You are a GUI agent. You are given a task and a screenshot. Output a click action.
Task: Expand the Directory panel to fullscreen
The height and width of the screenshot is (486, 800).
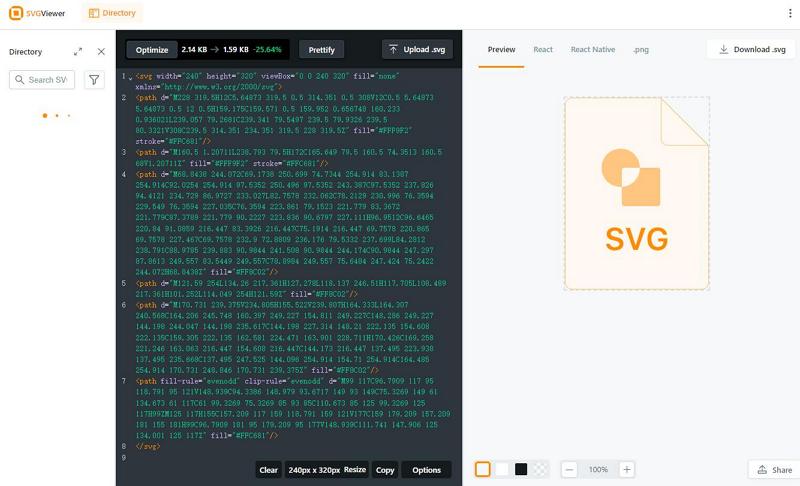78,52
